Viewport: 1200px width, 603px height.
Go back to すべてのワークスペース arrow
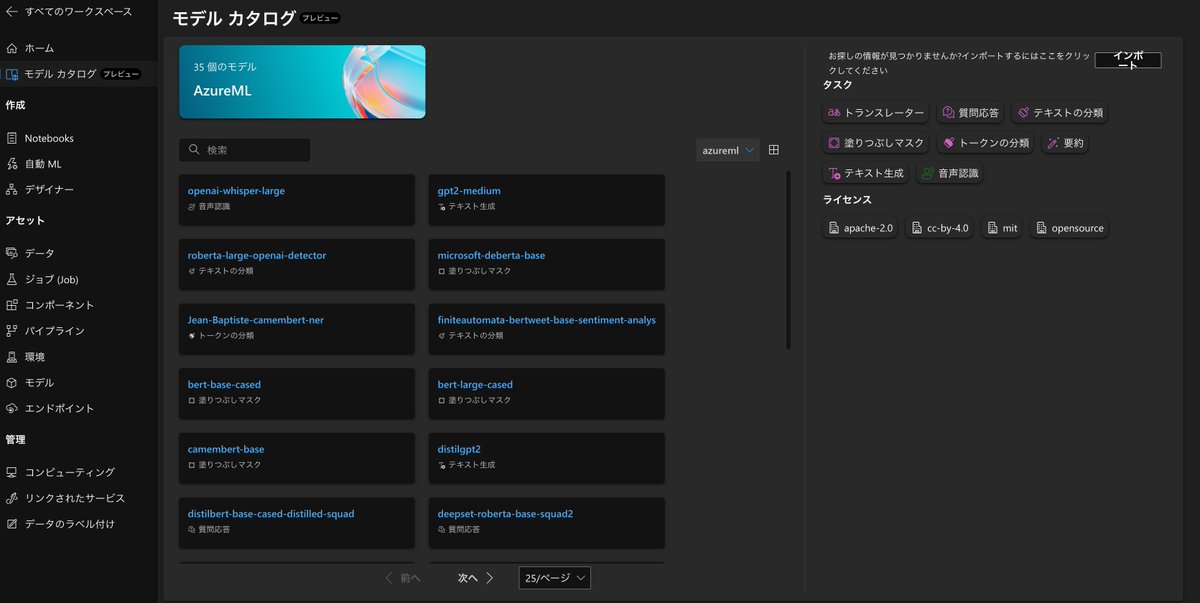12,12
